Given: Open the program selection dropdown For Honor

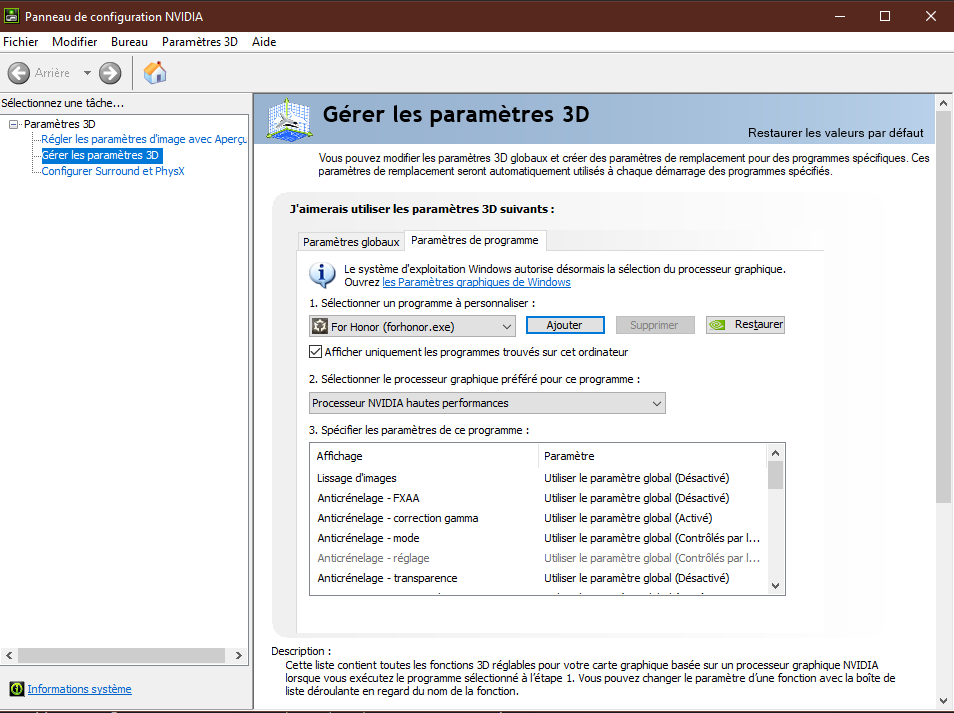Looking at the screenshot, I should pos(412,326).
